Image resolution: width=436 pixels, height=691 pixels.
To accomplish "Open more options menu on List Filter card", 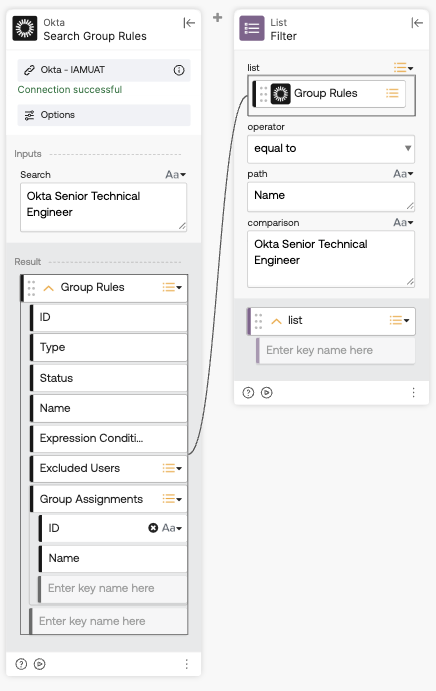I will click(x=413, y=392).
